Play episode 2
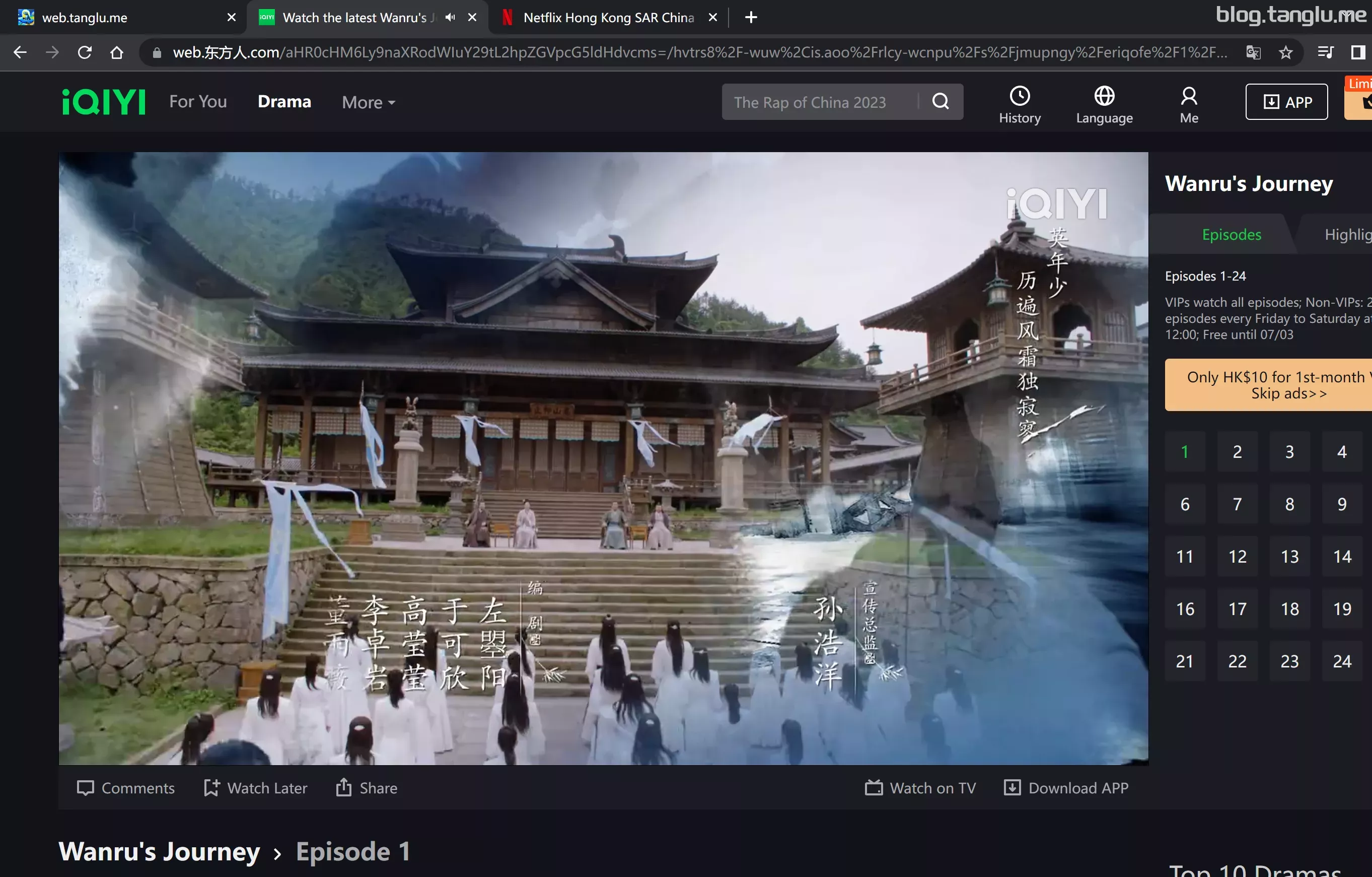Viewport: 1372px width, 877px height. 1237,452
